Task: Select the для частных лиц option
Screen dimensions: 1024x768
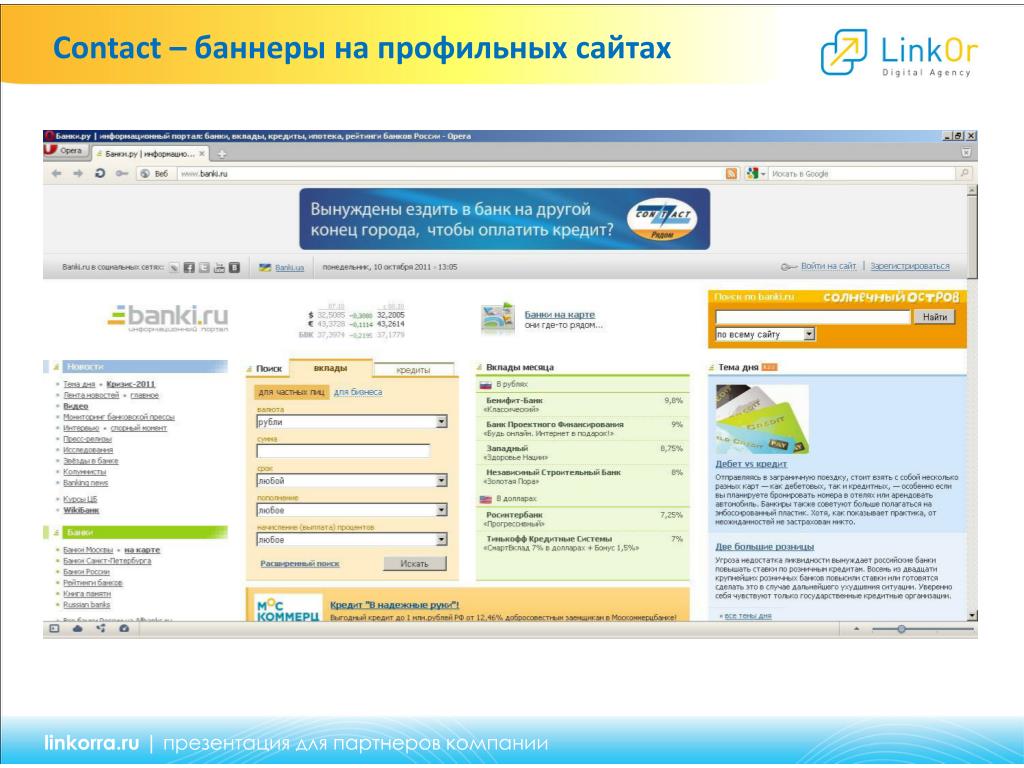Action: 291,392
